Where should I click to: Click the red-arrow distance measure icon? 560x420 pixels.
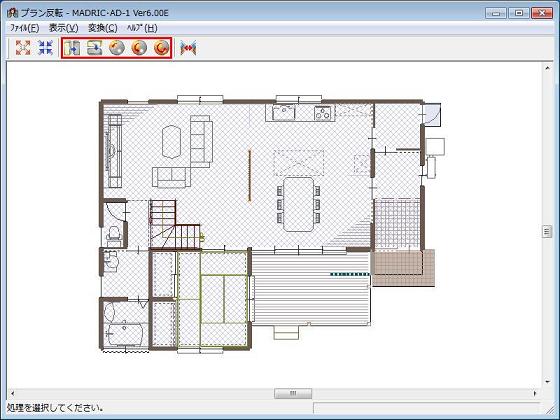tap(188, 48)
